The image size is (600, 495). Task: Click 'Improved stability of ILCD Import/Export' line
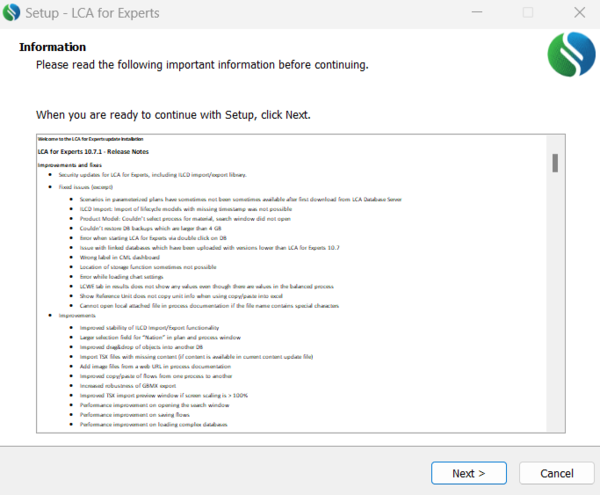pyautogui.click(x=149, y=328)
